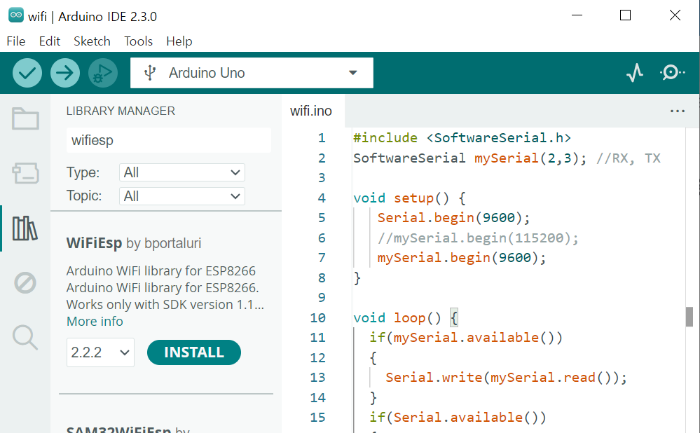Click the void loop() code line
The height and width of the screenshot is (433, 700).
pos(405,318)
